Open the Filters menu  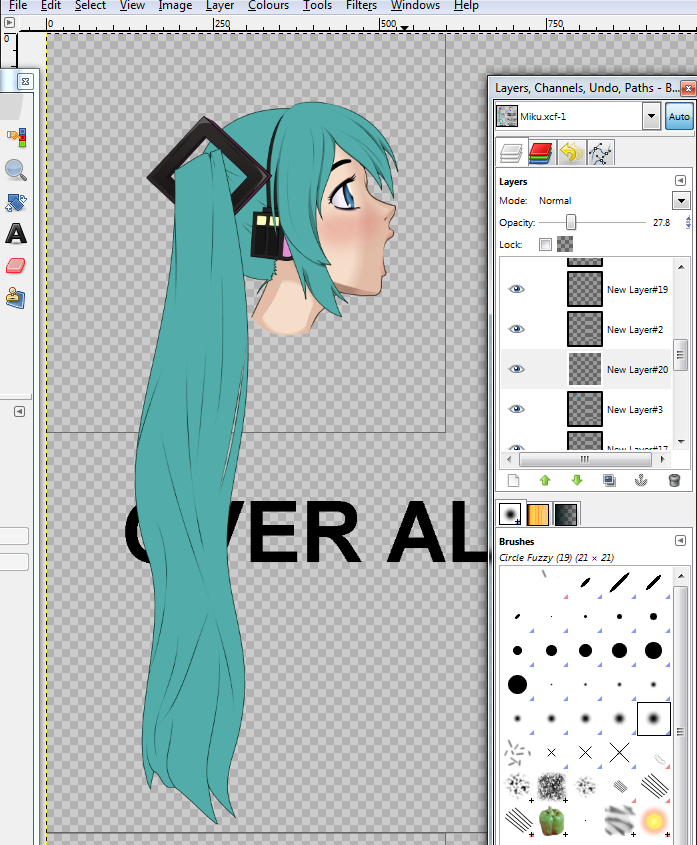pos(361,6)
